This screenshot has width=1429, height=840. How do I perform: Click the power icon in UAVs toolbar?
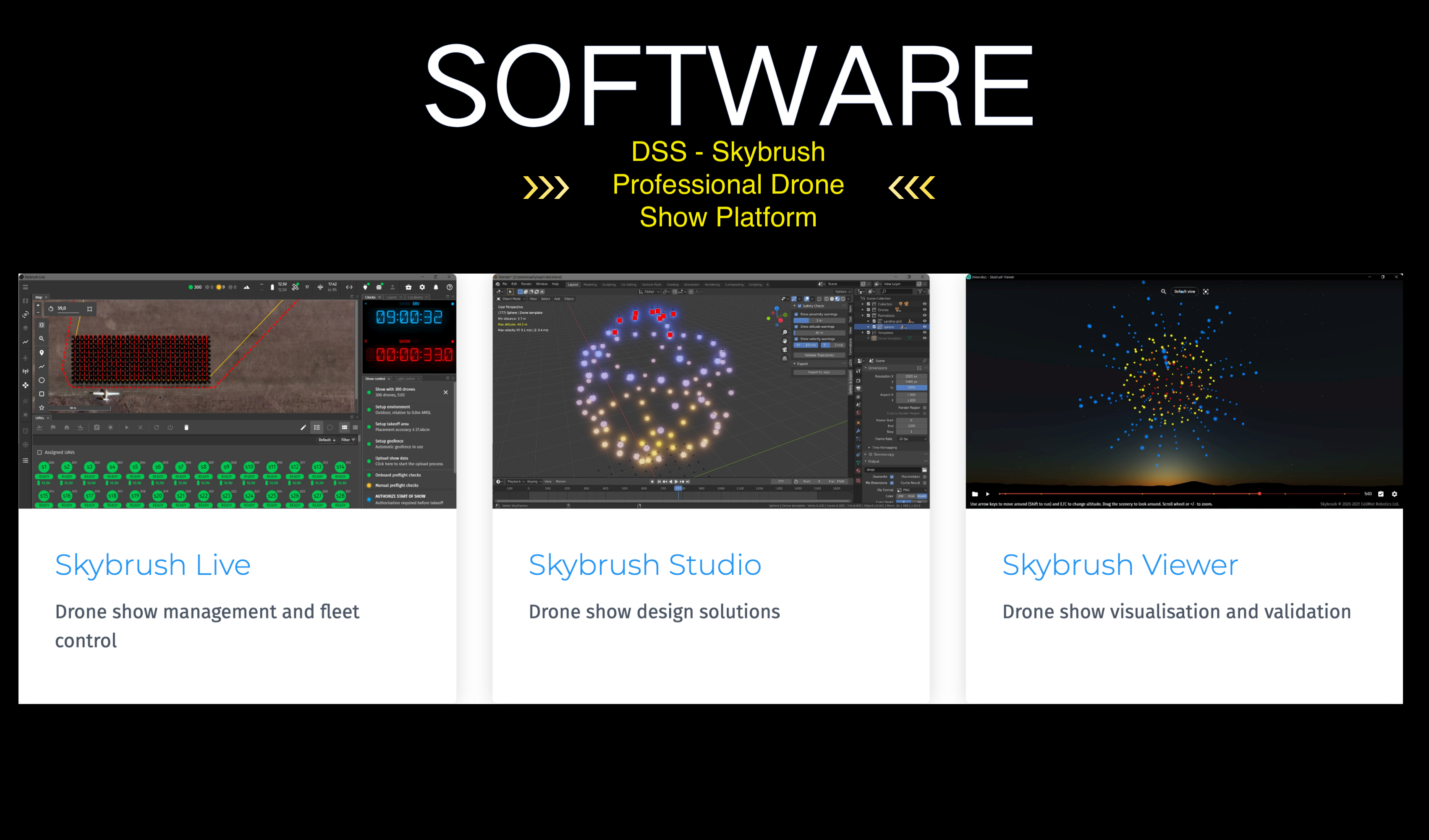click(x=170, y=428)
